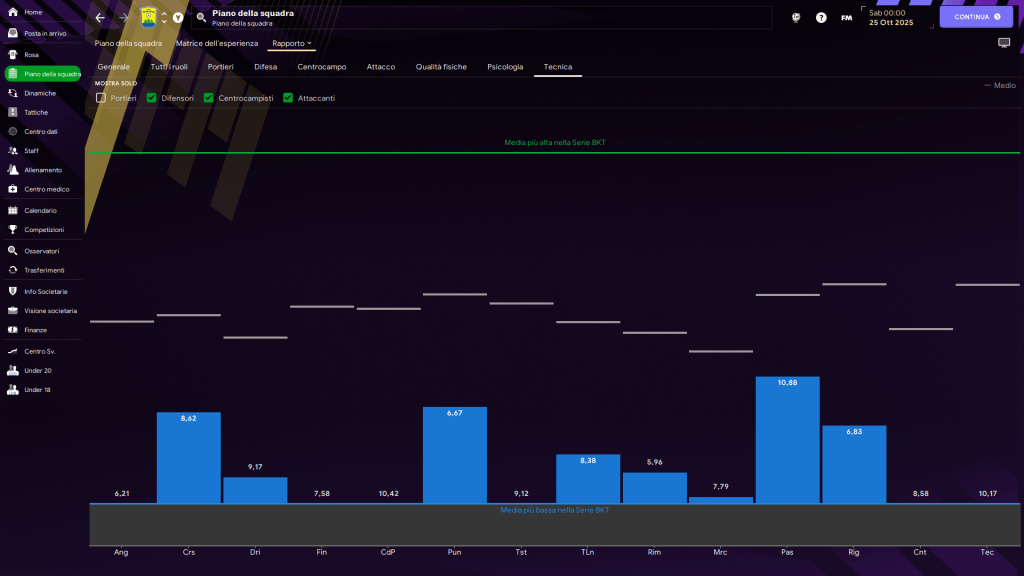Expand the Rapporto dropdown
Image resolution: width=1024 pixels, height=576 pixels.
point(292,44)
